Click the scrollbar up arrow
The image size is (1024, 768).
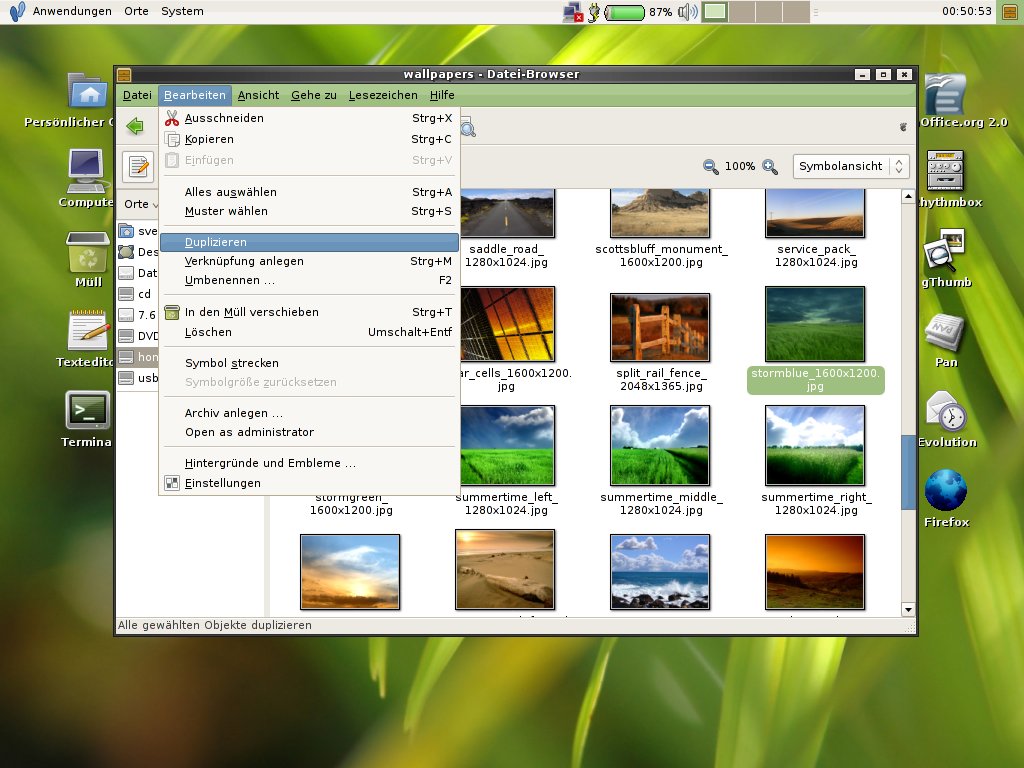pos(908,197)
